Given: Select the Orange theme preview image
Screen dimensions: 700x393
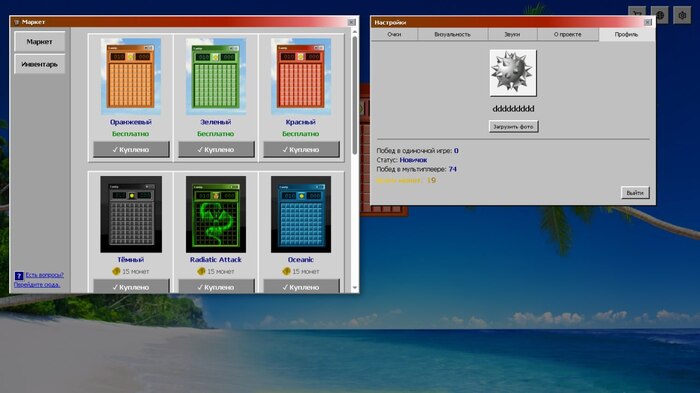Looking at the screenshot, I should (x=131, y=76).
